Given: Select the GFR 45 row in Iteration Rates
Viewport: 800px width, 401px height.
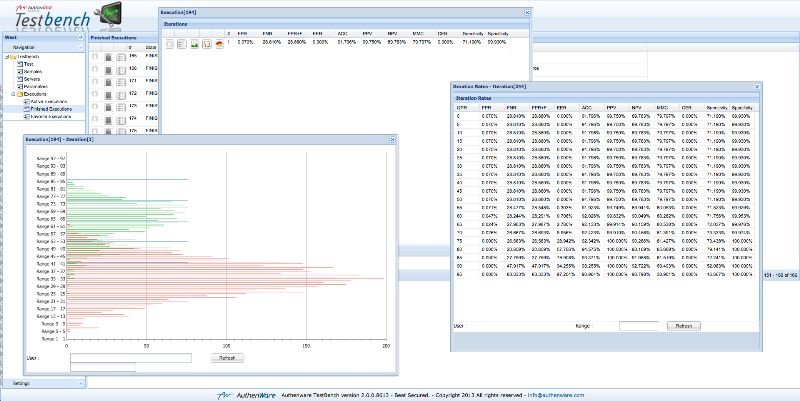Looking at the screenshot, I should click(x=605, y=191).
